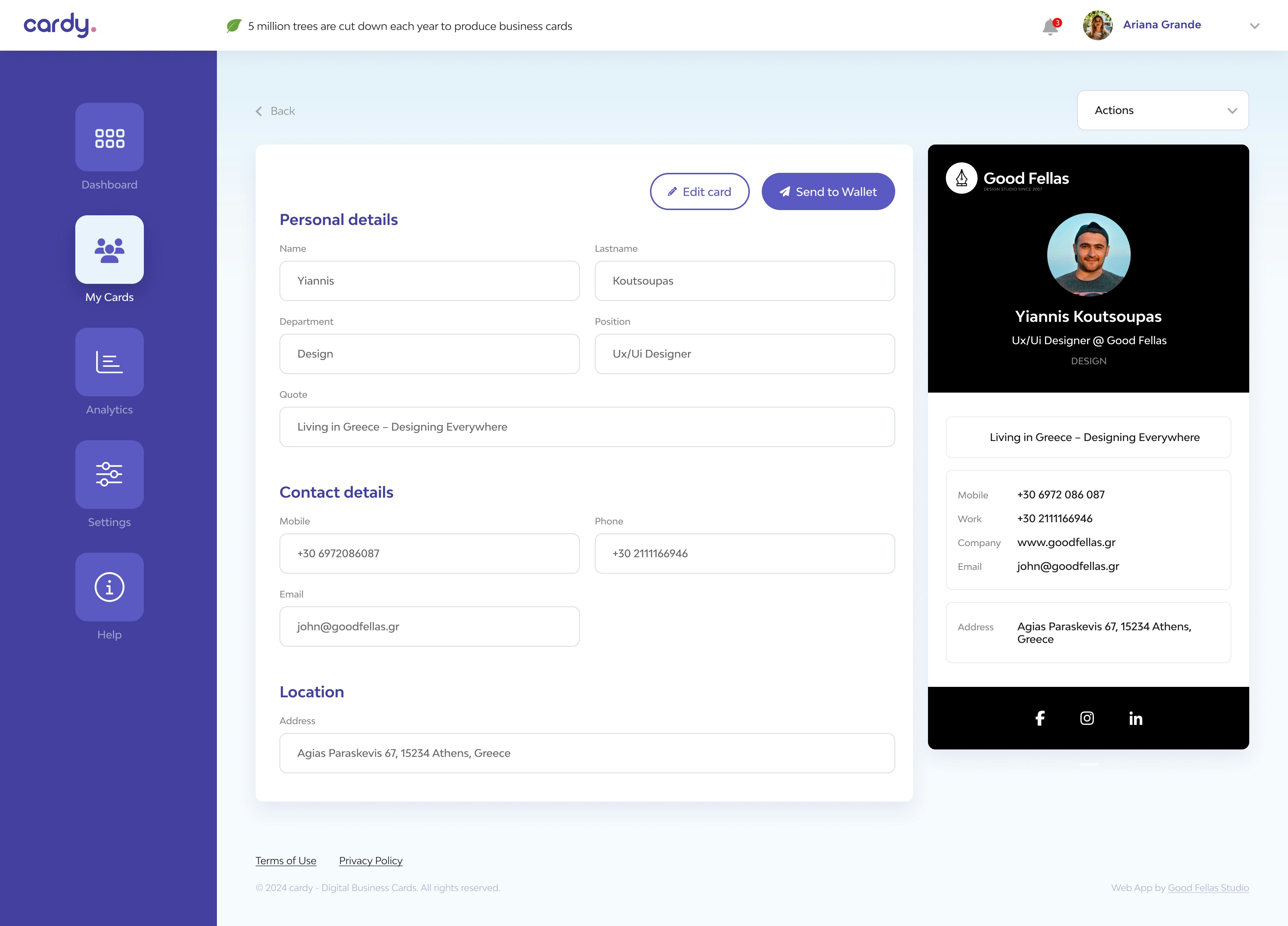Click the notification bell icon
This screenshot has width=1288, height=926.
1050,26
